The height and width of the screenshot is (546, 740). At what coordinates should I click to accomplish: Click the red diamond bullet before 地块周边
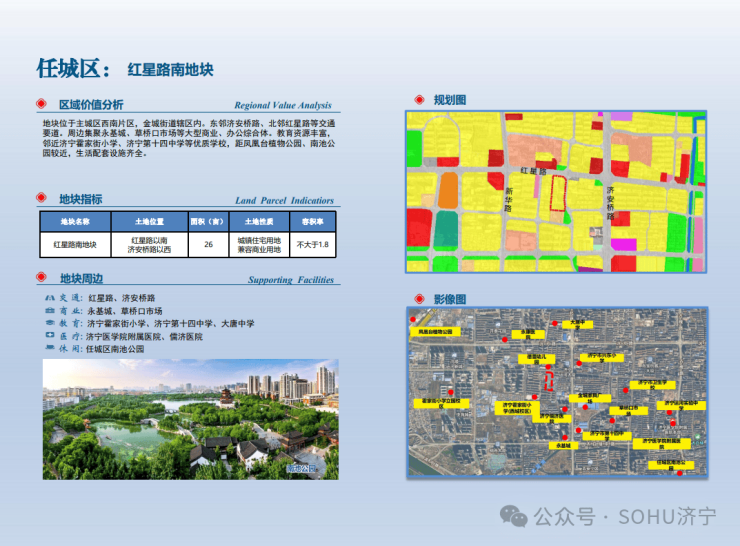[42, 277]
